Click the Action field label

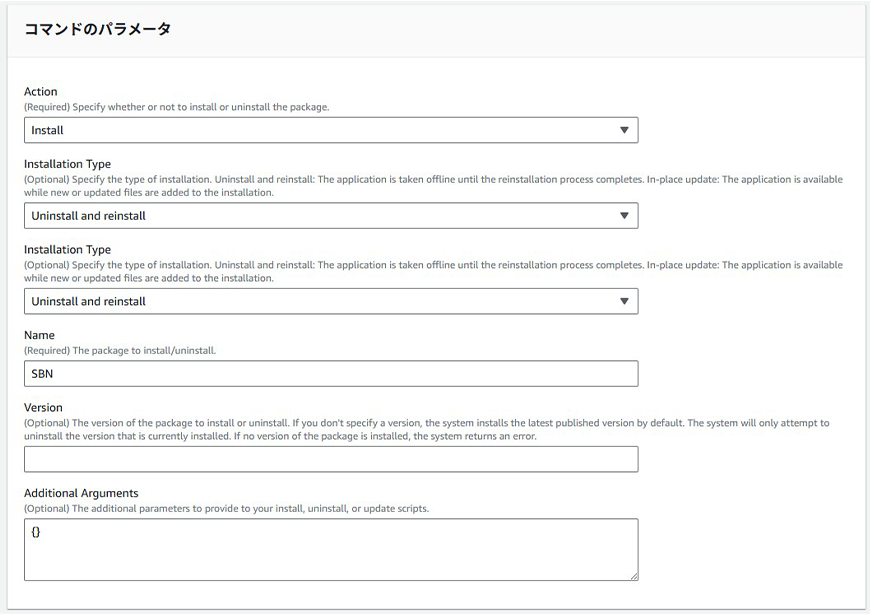click(41, 92)
